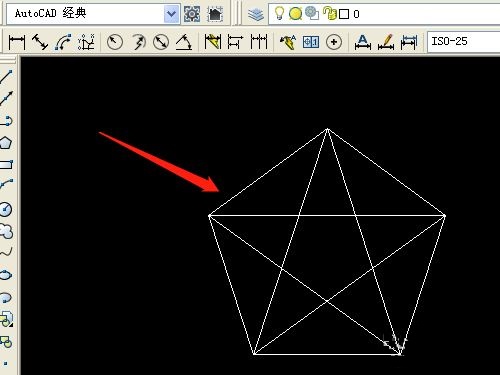Click the Dimension Text Edit pencil icon
500x375 pixels.
386,42
